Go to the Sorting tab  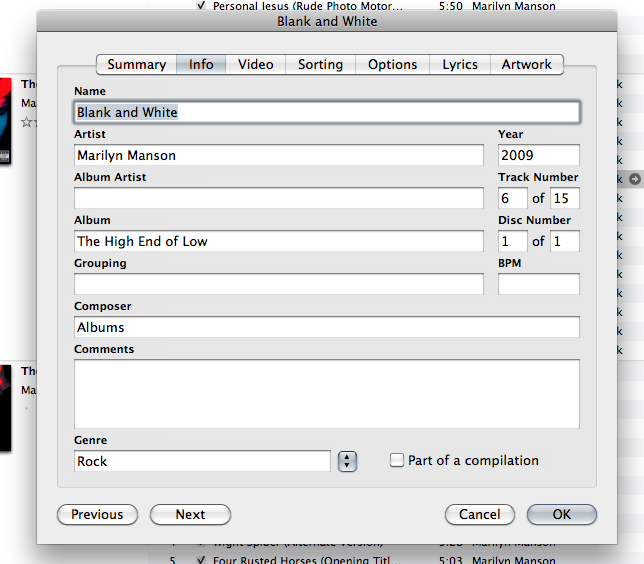pyautogui.click(x=320, y=64)
